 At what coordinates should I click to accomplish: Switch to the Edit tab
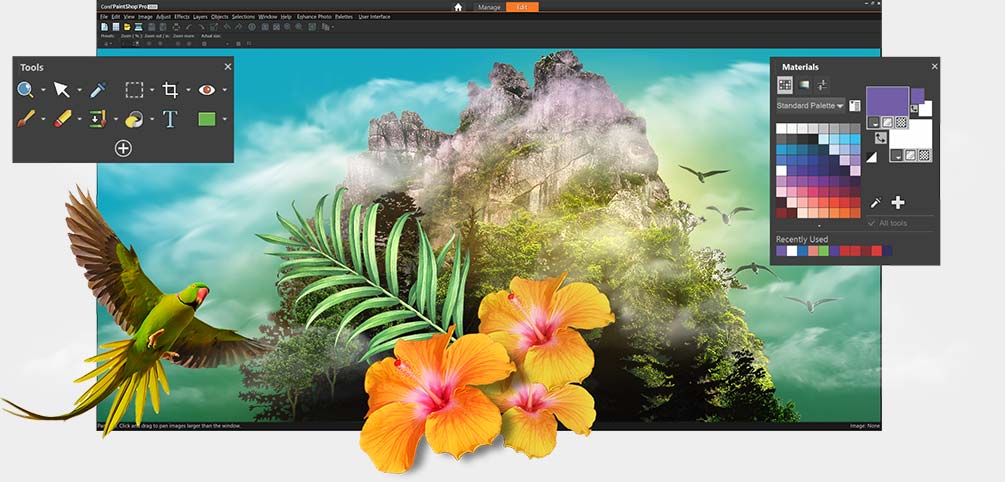tap(522, 7)
